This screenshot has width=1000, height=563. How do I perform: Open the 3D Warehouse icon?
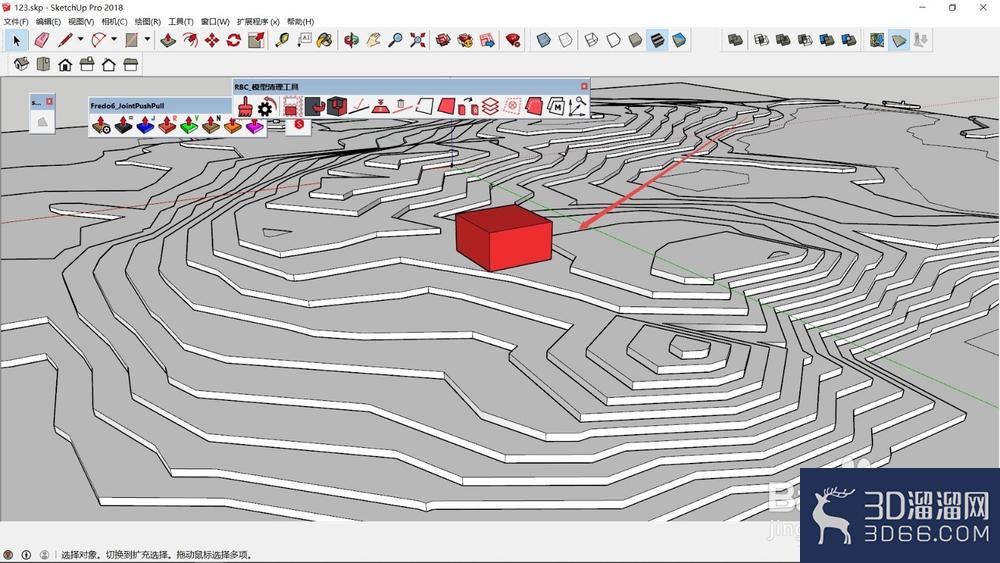click(443, 40)
